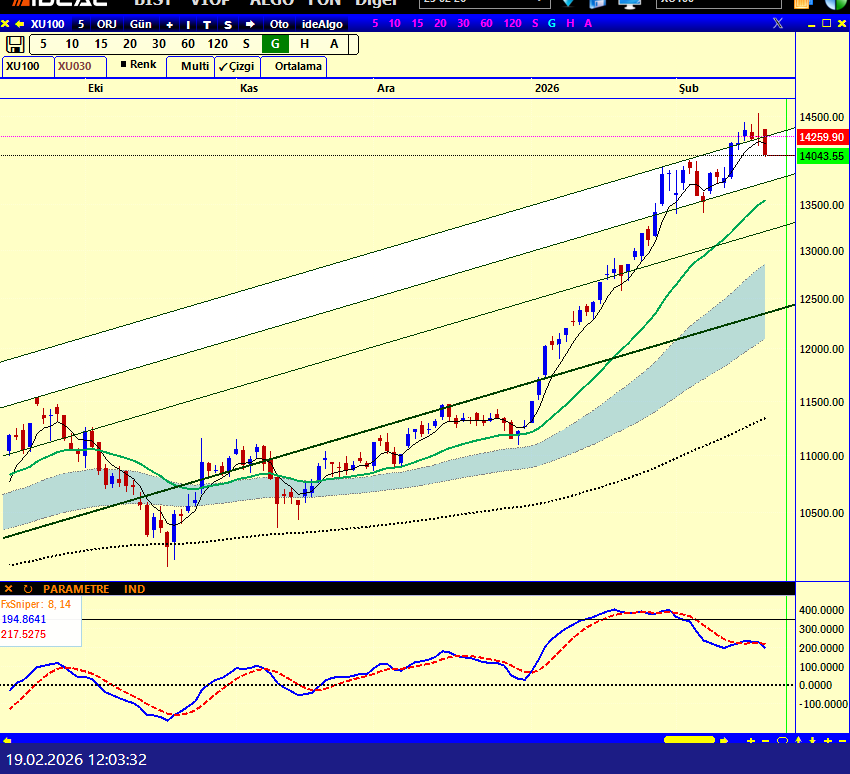This screenshot has height=774, width=850.
Task: Select magenta H weekly shortcut in title bar
Action: point(570,23)
